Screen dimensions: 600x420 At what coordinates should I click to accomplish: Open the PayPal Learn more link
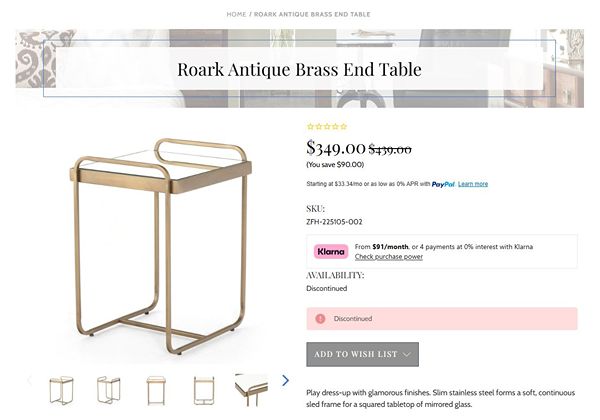[473, 184]
